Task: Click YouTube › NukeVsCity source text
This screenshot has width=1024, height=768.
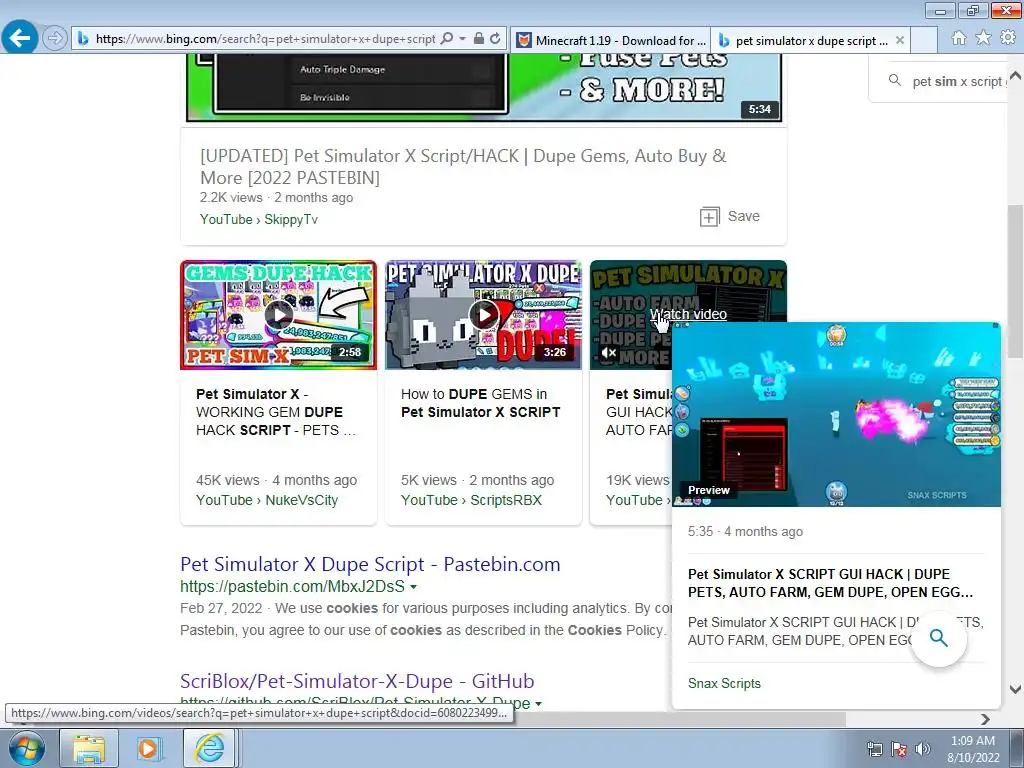Action: click(x=267, y=500)
